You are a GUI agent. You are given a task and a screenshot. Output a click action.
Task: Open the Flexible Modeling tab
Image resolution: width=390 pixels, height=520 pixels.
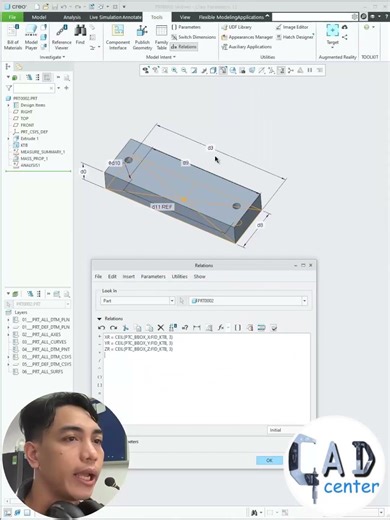(x=217, y=17)
